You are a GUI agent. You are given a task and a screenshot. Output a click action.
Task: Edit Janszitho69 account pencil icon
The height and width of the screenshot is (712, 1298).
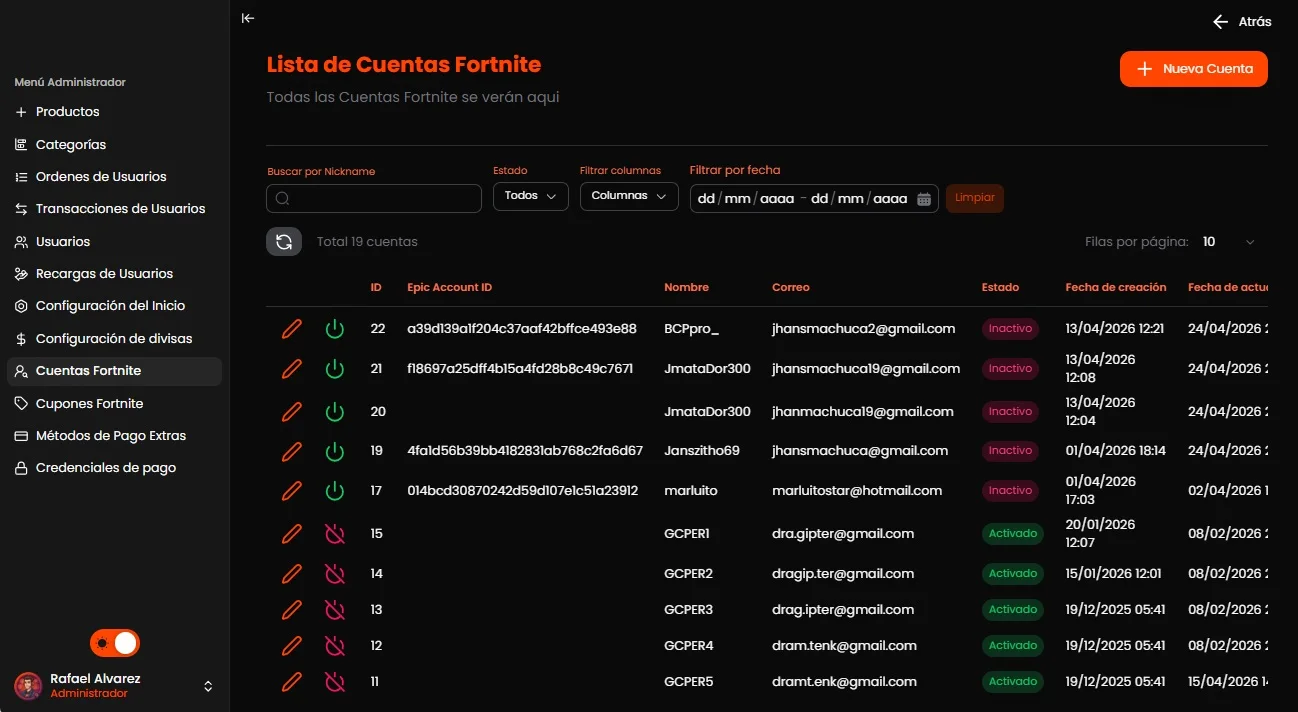coord(292,451)
